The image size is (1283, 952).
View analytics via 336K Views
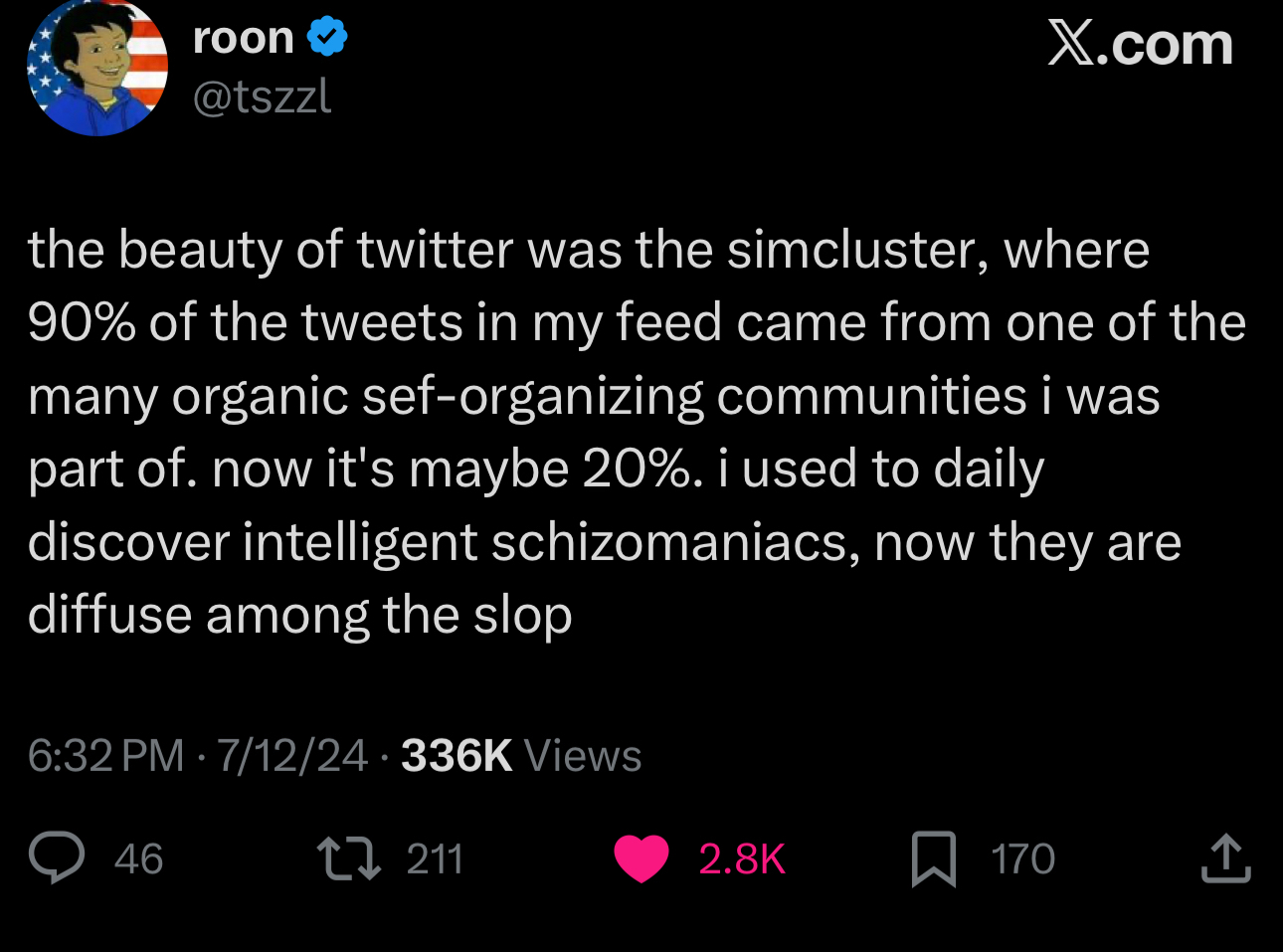click(x=521, y=756)
